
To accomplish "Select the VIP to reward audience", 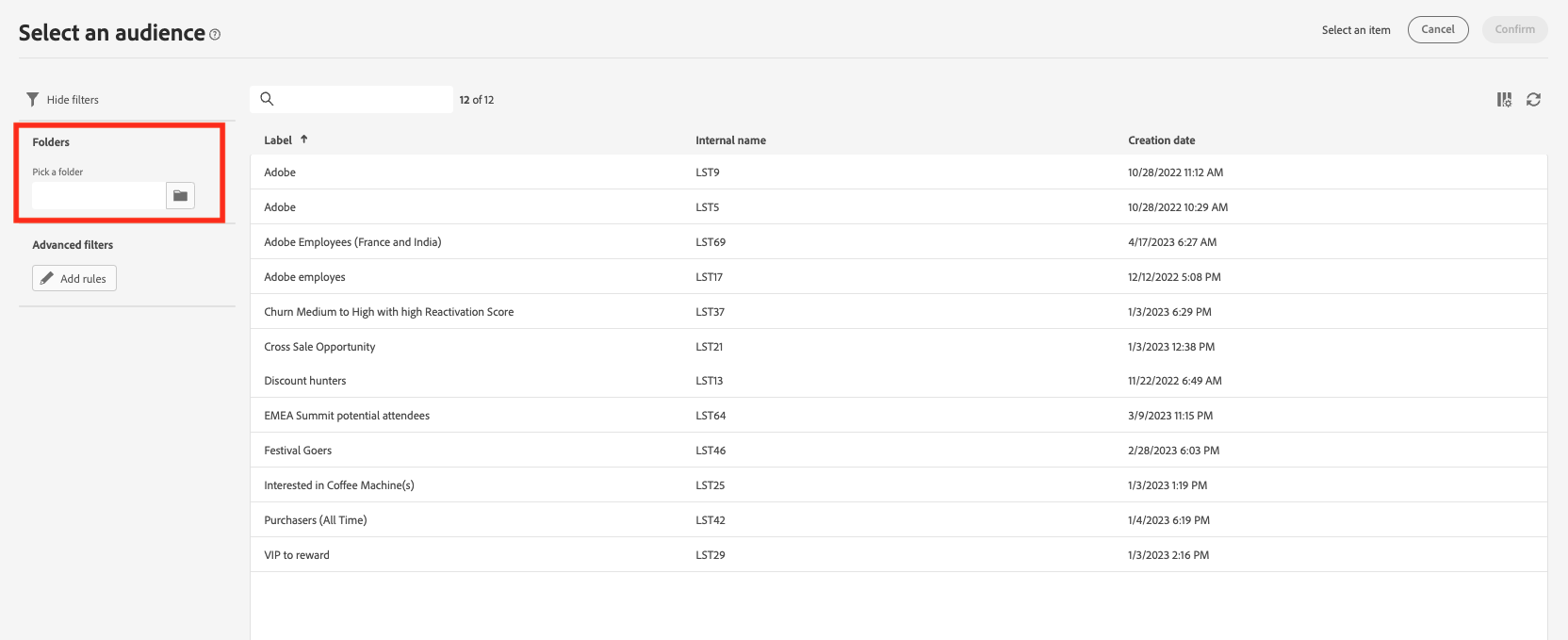I will tap(297, 555).
